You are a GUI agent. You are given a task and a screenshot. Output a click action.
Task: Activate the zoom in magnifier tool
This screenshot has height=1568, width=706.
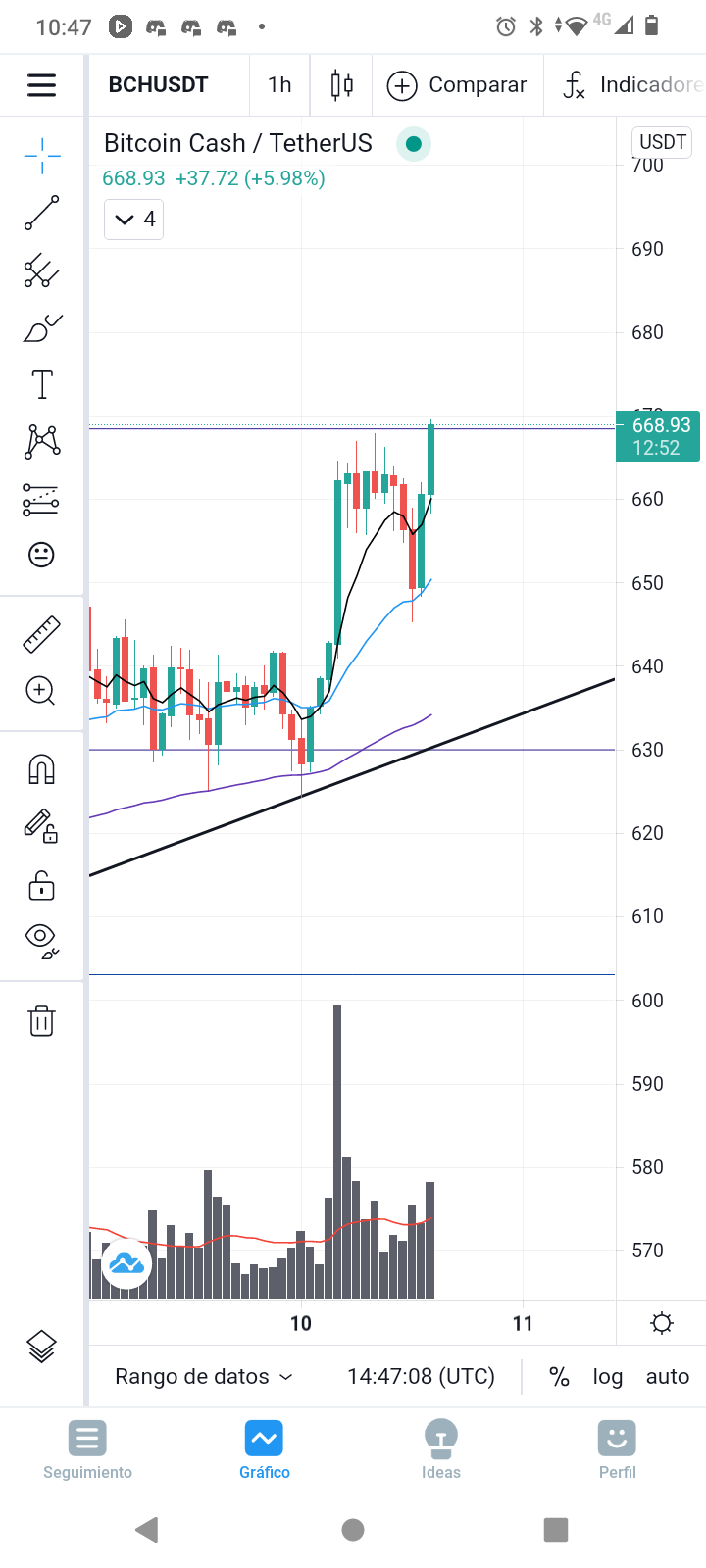pos(41,691)
